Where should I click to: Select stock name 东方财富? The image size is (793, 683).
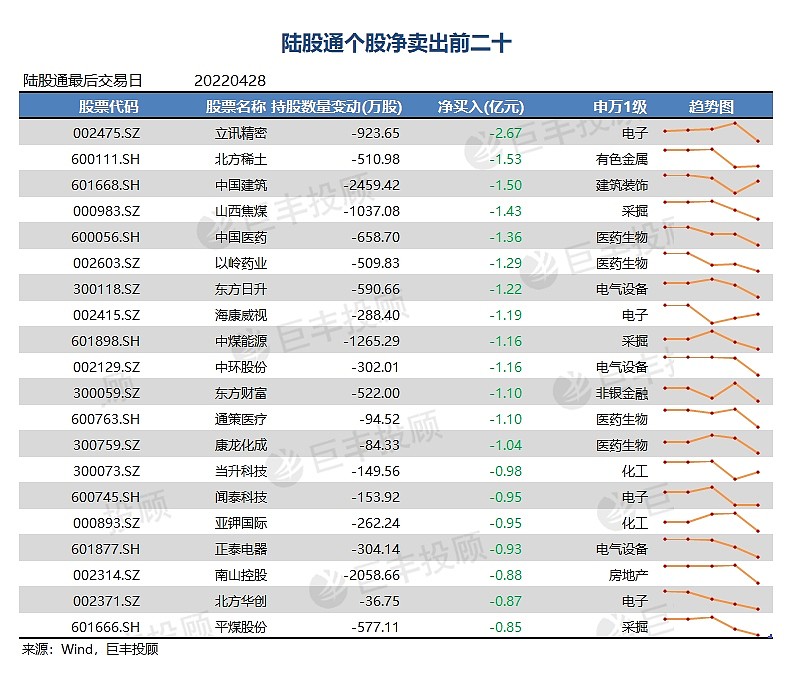pos(241,393)
